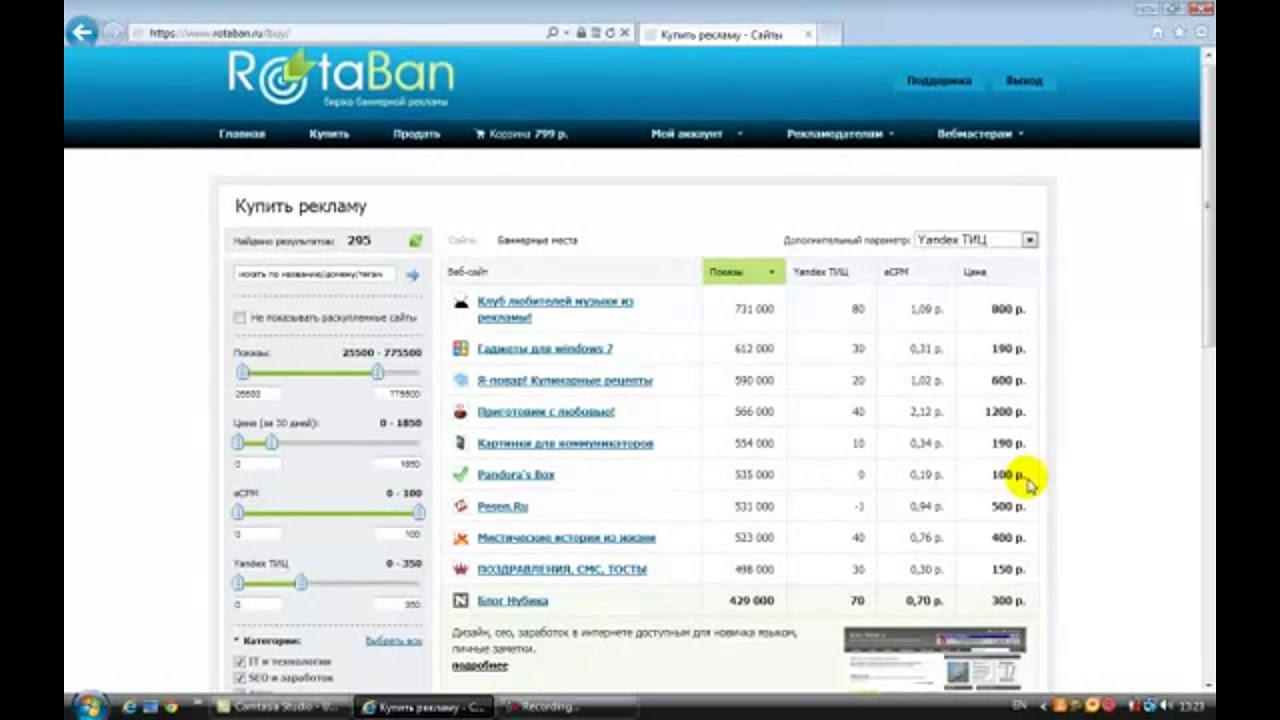Viewport: 1280px width, 720px height.
Task: Open the Yandex ТИЦ additional parameter dropdown
Action: pos(976,240)
